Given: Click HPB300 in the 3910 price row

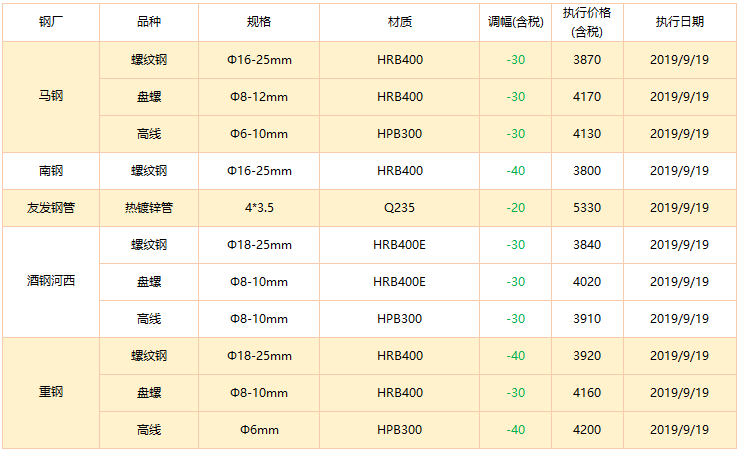Looking at the screenshot, I should 399,319.
